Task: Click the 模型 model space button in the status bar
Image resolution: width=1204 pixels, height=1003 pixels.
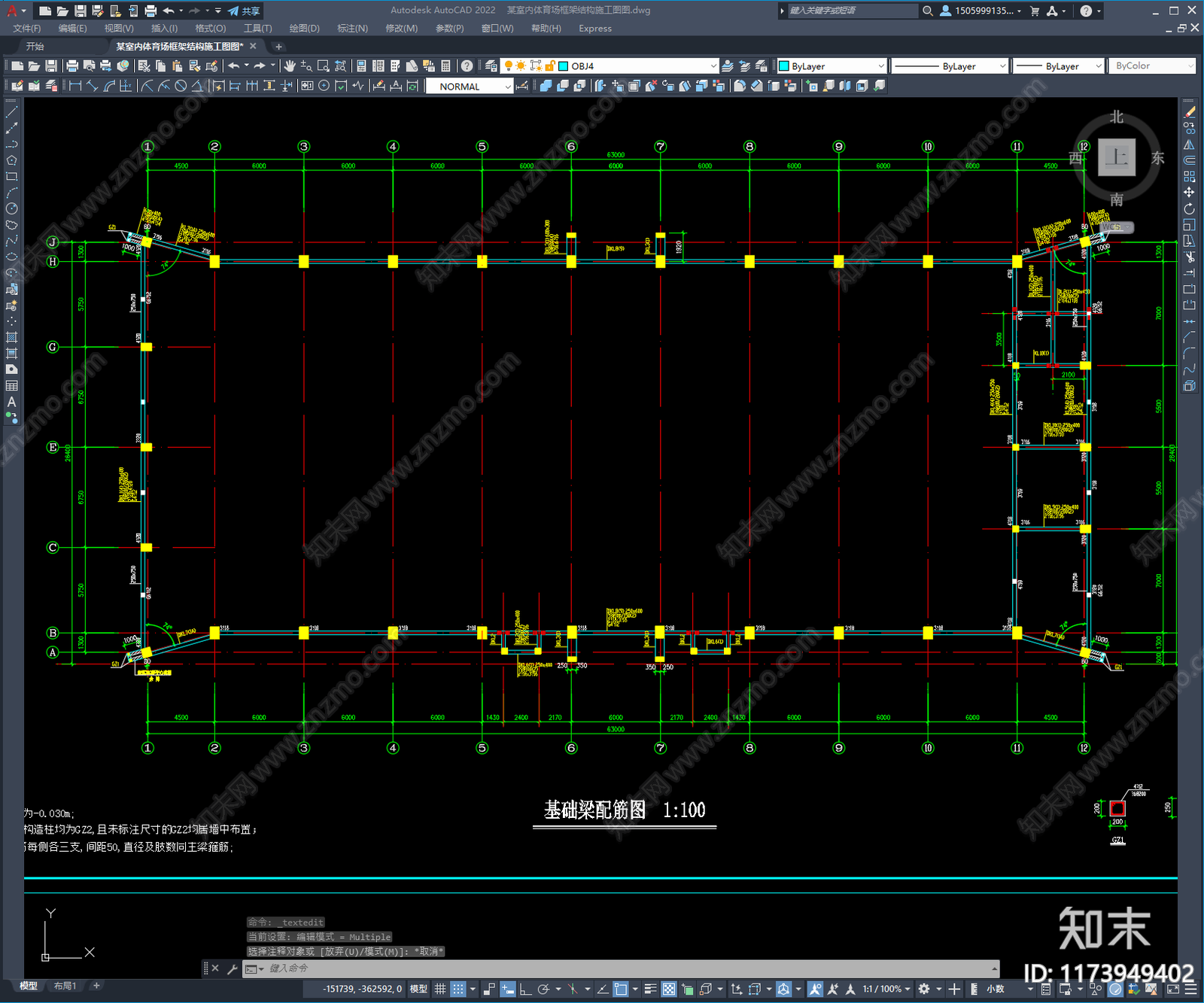Action: coord(418,989)
